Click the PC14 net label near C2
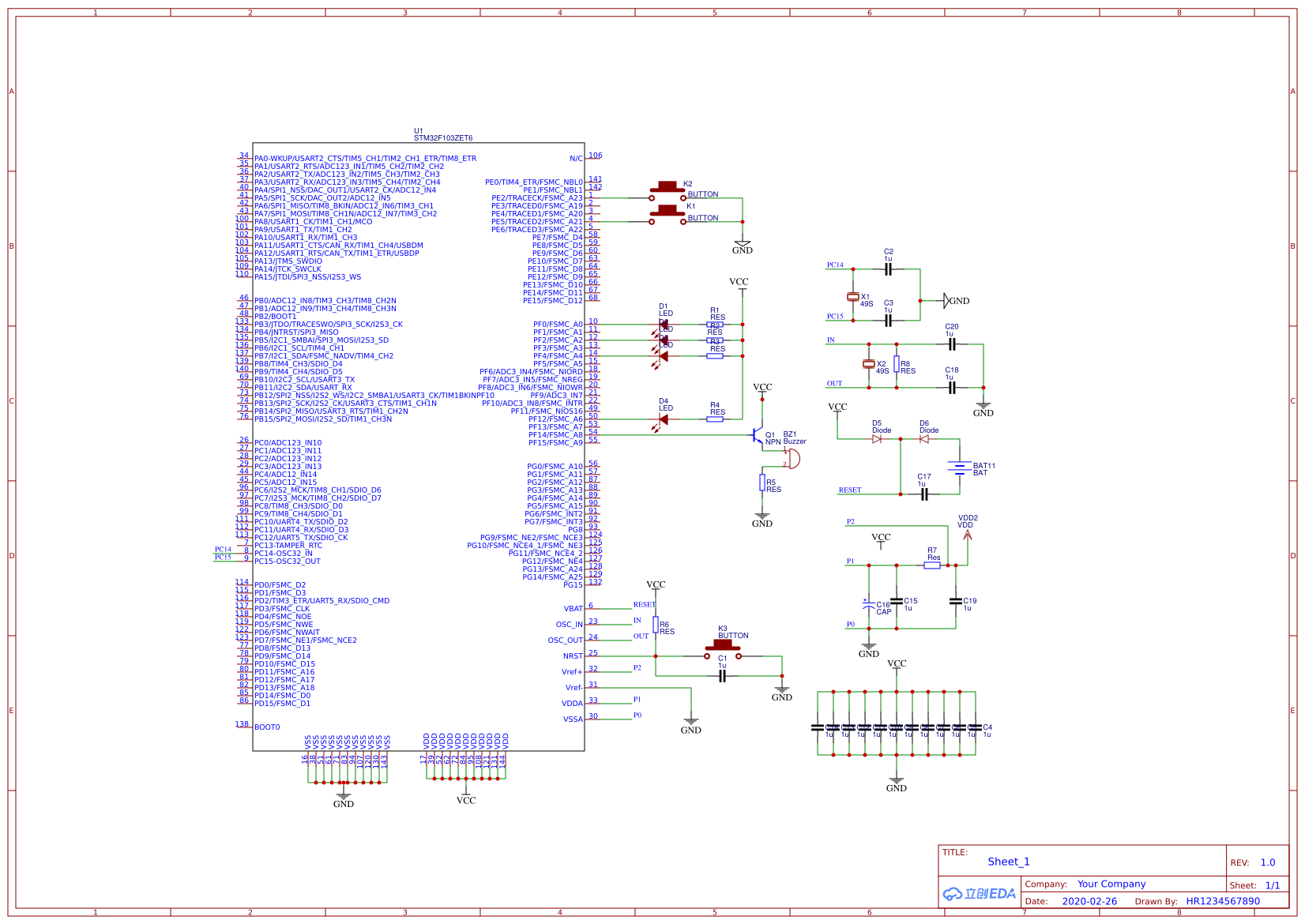This screenshot has width=1305, height=924. click(835, 265)
